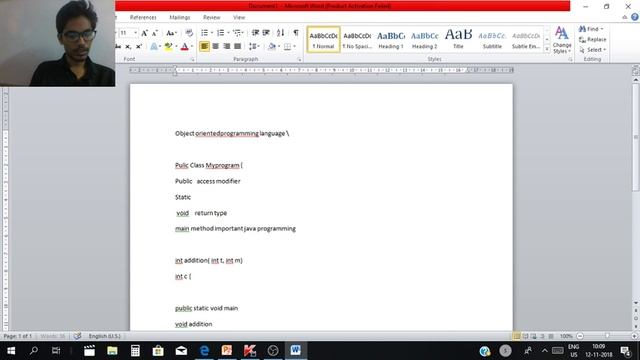Insert a numbered list

point(220,33)
